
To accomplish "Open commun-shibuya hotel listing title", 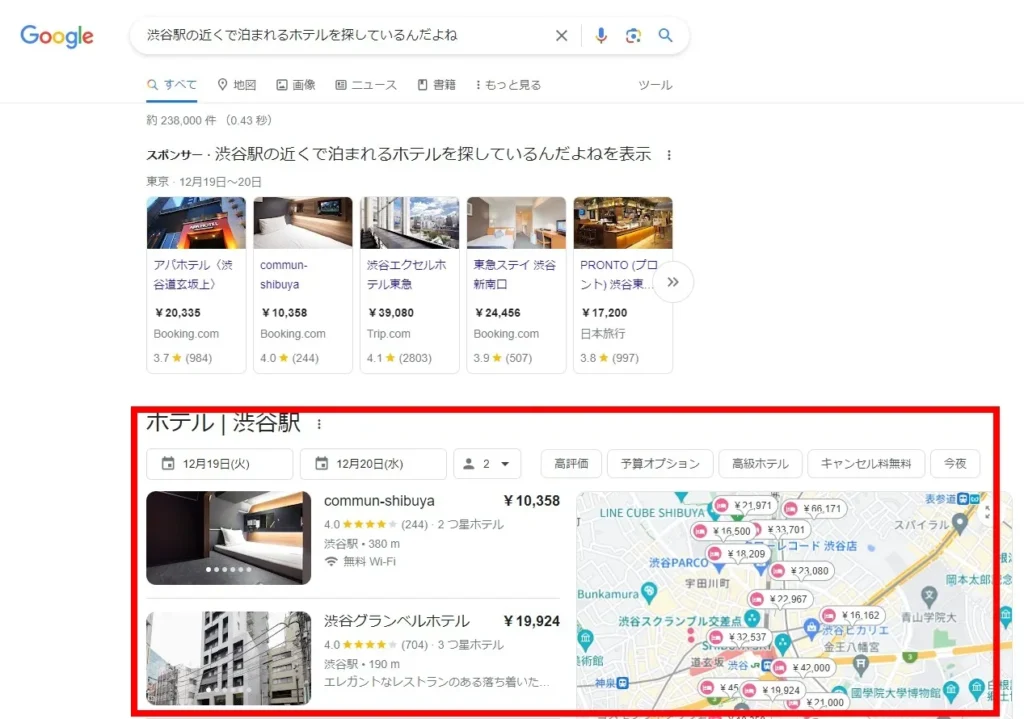I will [379, 501].
